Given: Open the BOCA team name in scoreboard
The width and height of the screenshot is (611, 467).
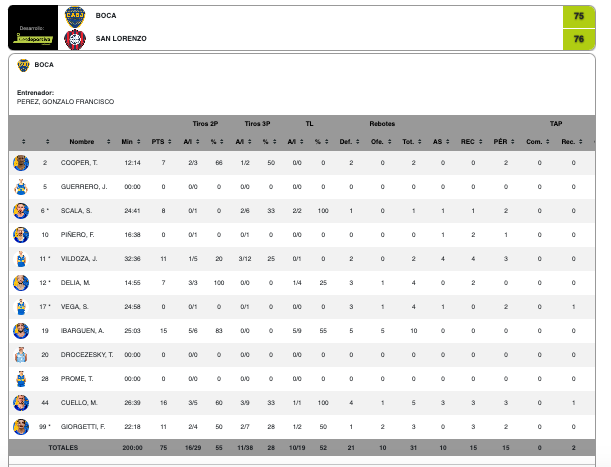Looking at the screenshot, I should pyautogui.click(x=105, y=16).
